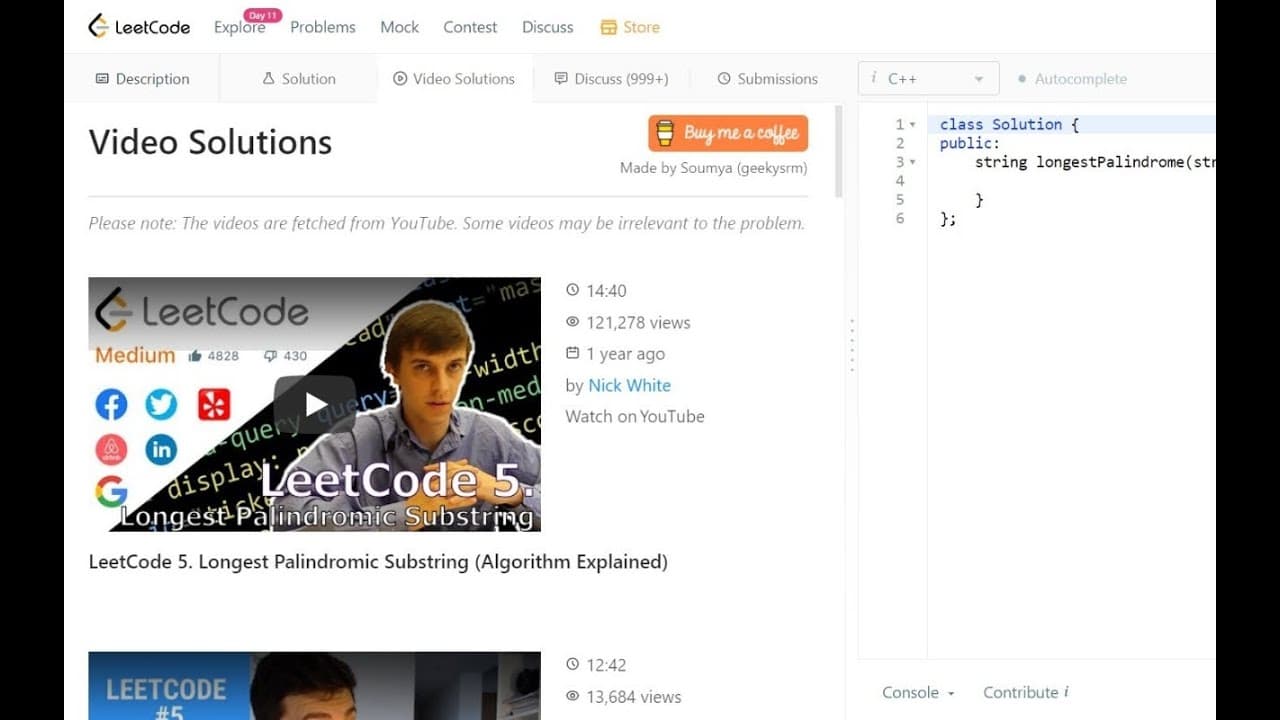Click the language info 'i' icon

point(874,78)
